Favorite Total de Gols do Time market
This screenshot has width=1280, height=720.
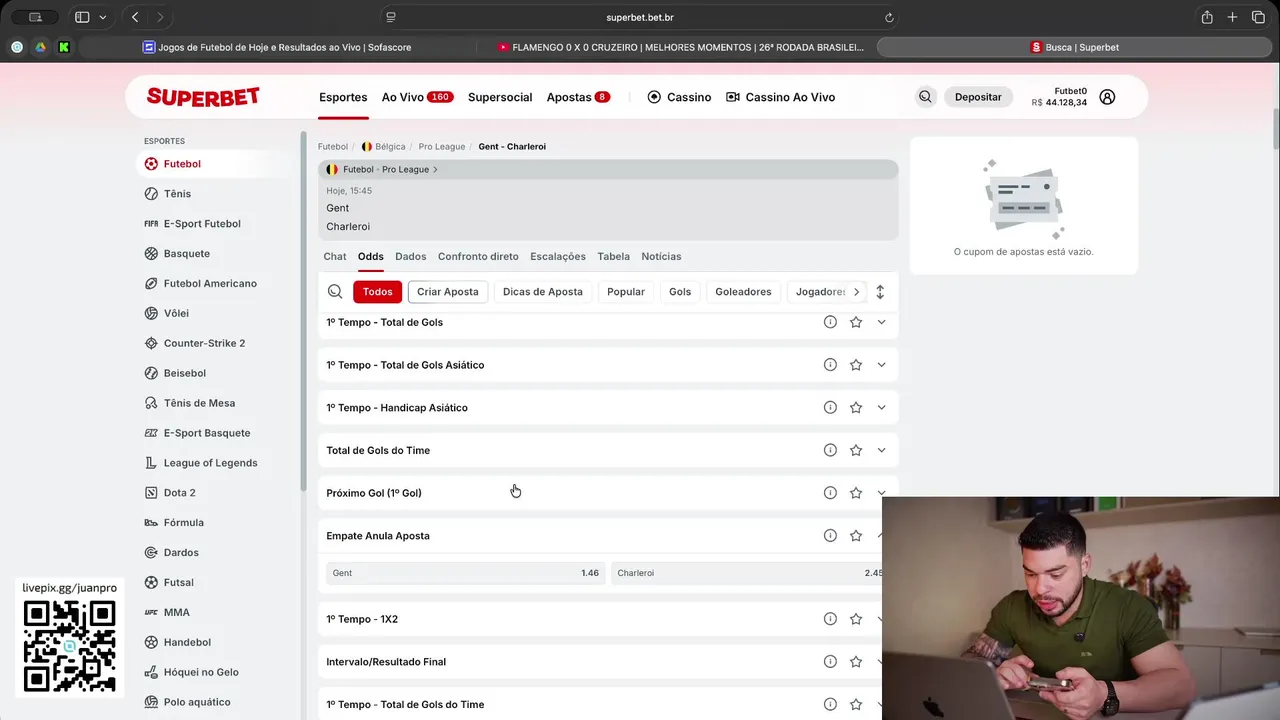(x=856, y=450)
